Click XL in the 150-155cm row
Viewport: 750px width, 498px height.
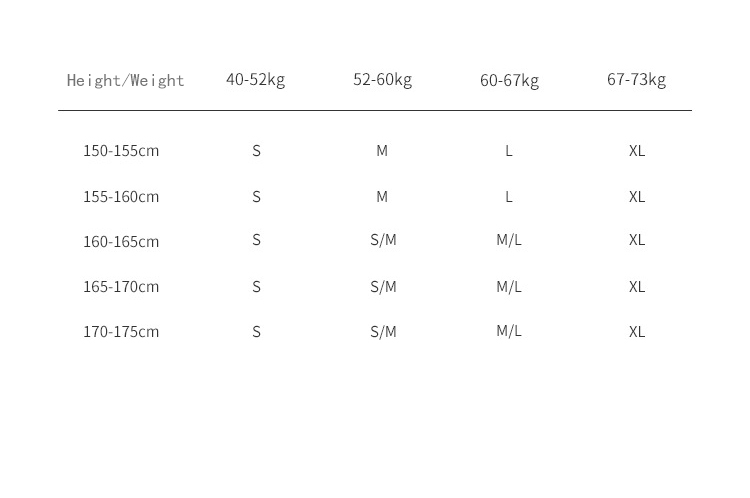coord(637,151)
